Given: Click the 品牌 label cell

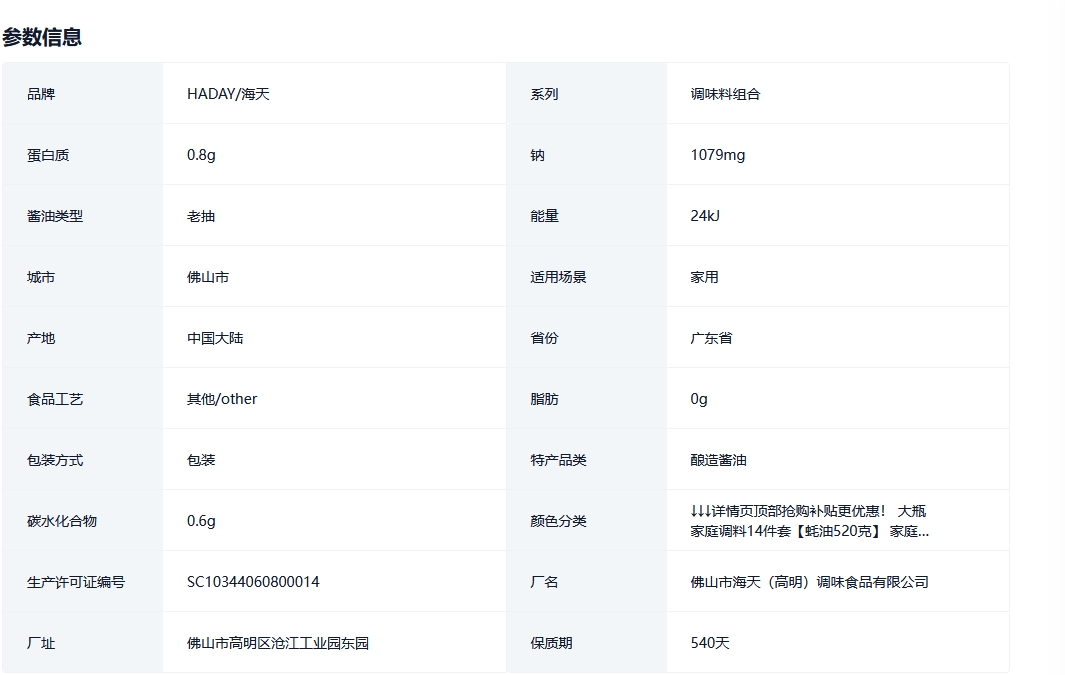Looking at the screenshot, I should (x=82, y=94).
